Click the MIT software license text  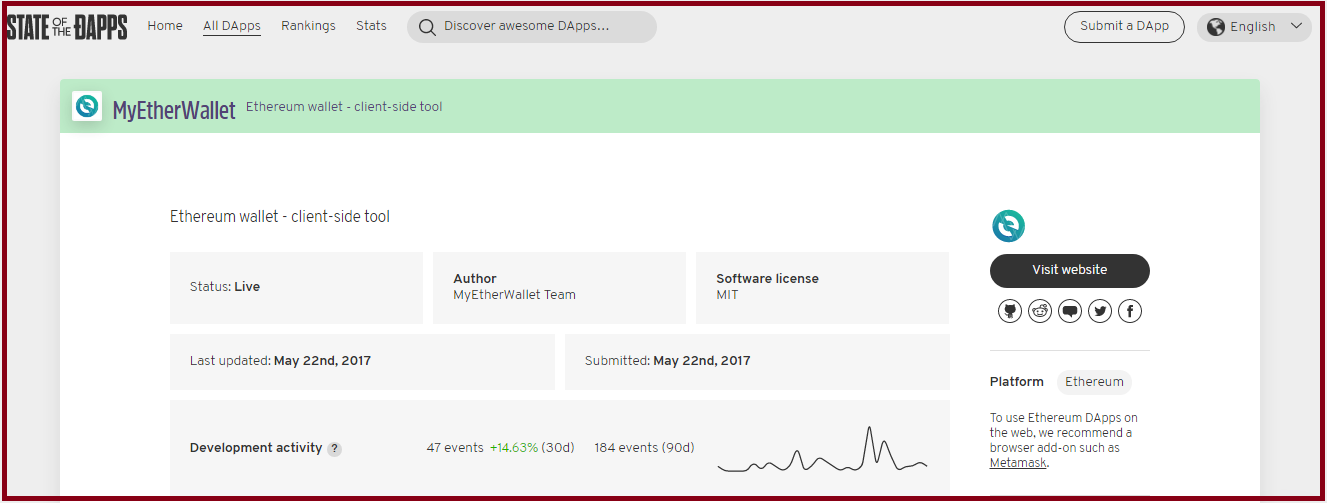727,295
